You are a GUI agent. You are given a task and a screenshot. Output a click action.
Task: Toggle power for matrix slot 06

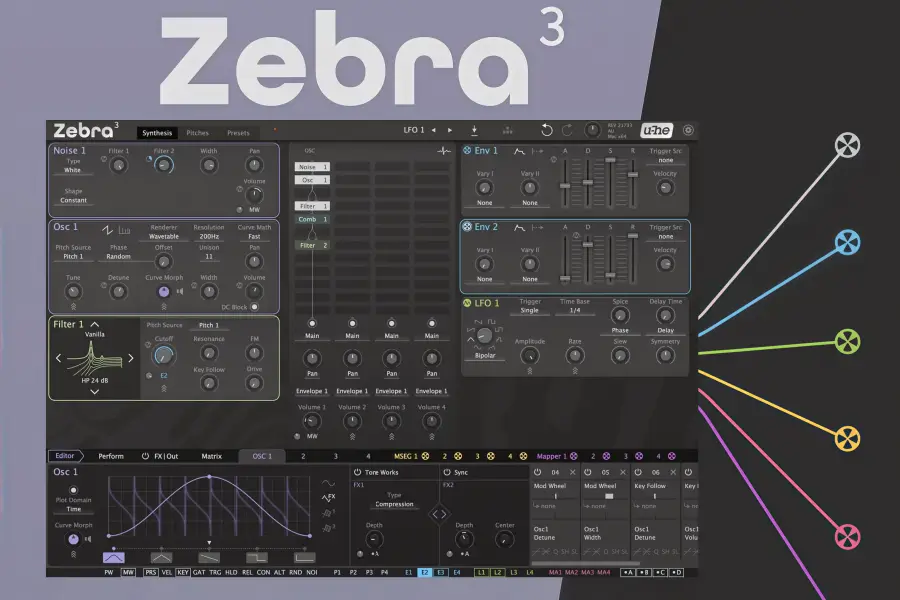(x=638, y=472)
